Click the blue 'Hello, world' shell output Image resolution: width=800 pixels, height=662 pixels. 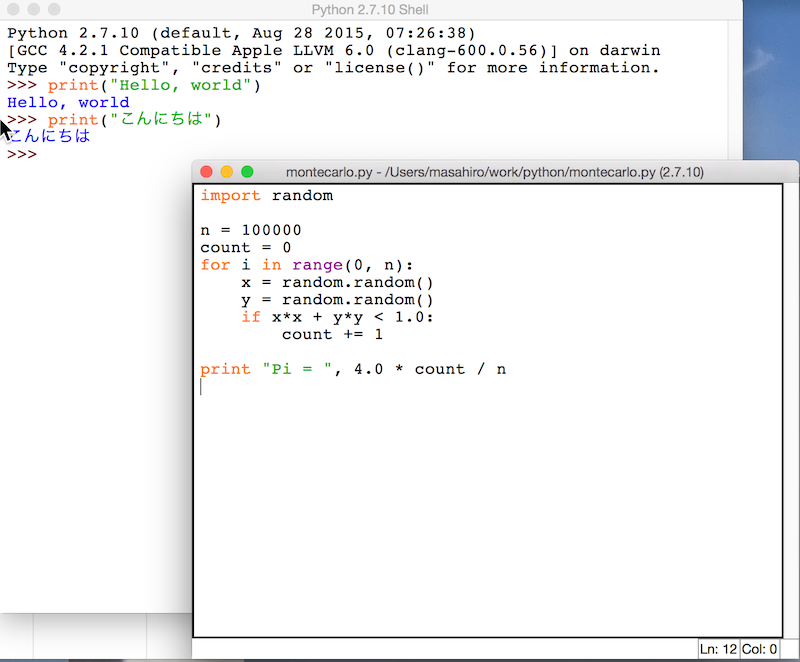coord(68,103)
